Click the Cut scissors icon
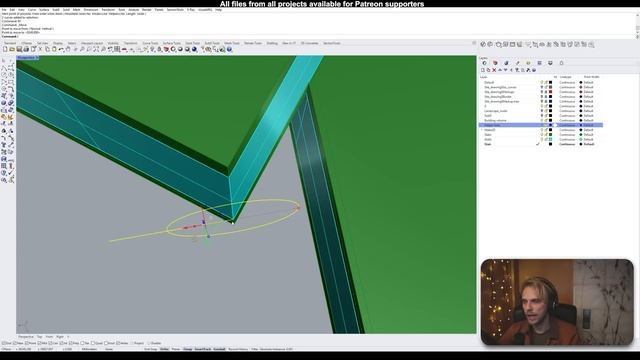The width and height of the screenshot is (640, 360). (x=40, y=49)
